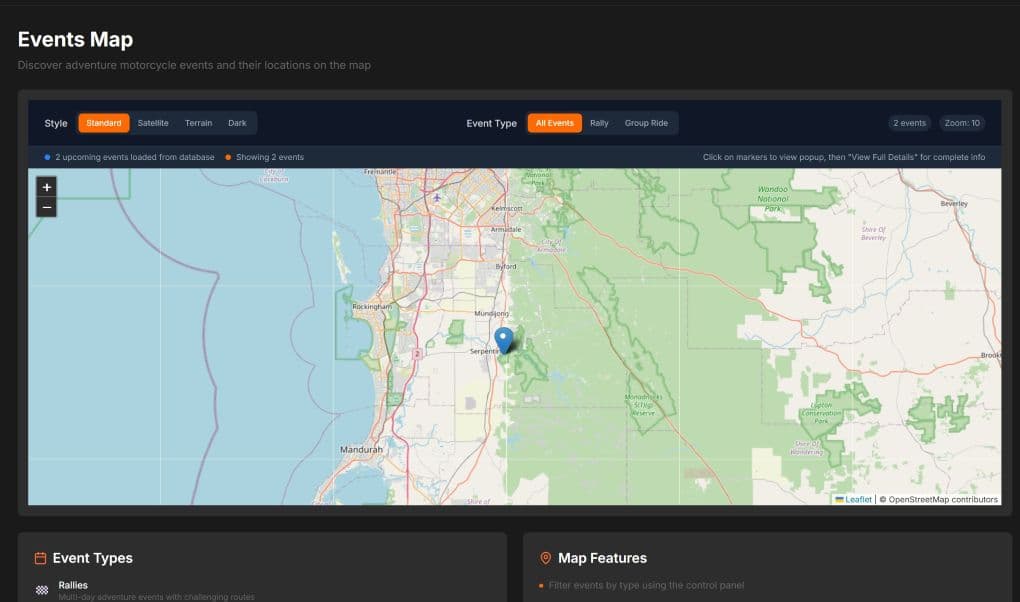Click the Rallies entry under Event Types
This screenshot has width=1020, height=602.
tap(75, 585)
